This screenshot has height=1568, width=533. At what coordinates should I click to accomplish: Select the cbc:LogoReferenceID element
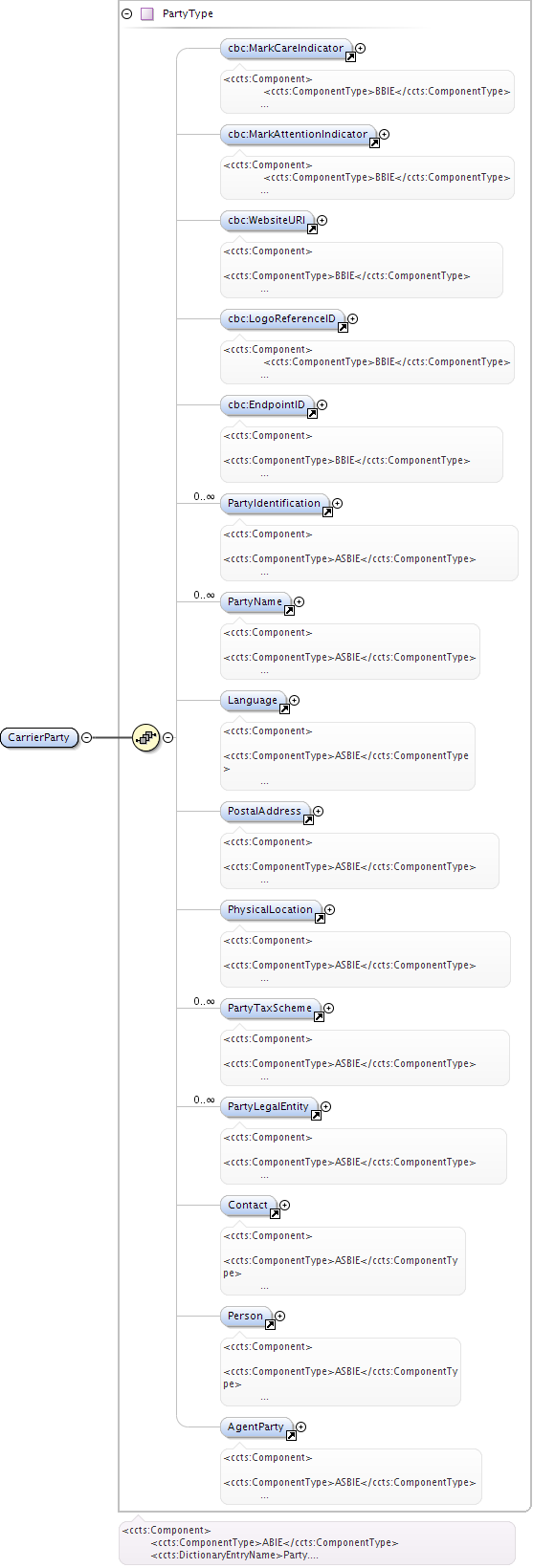click(x=282, y=319)
